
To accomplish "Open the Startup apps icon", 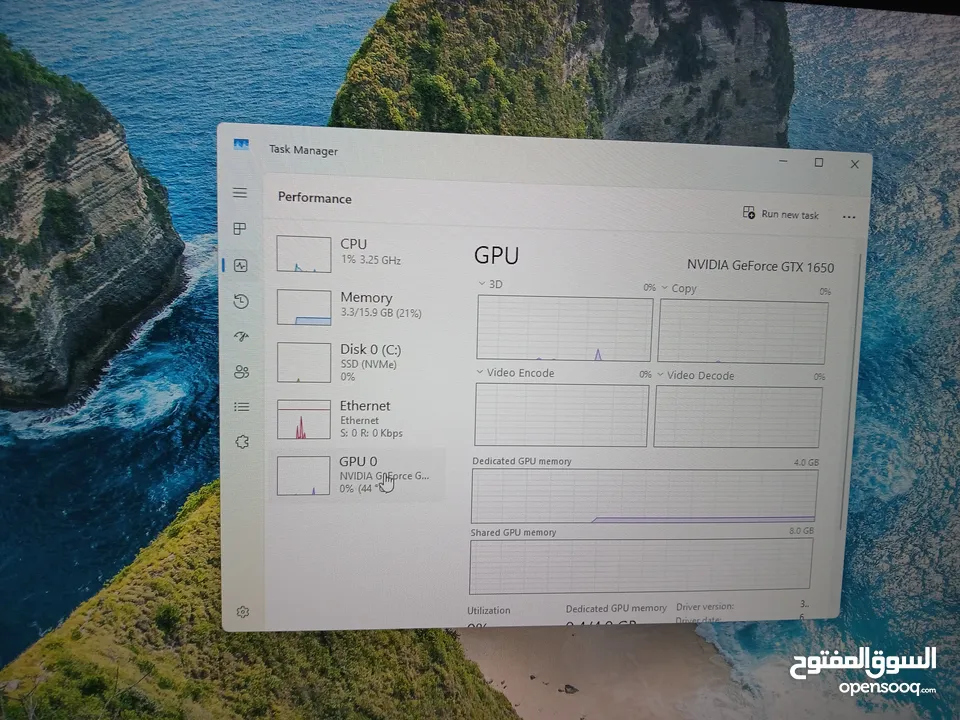I will [241, 336].
